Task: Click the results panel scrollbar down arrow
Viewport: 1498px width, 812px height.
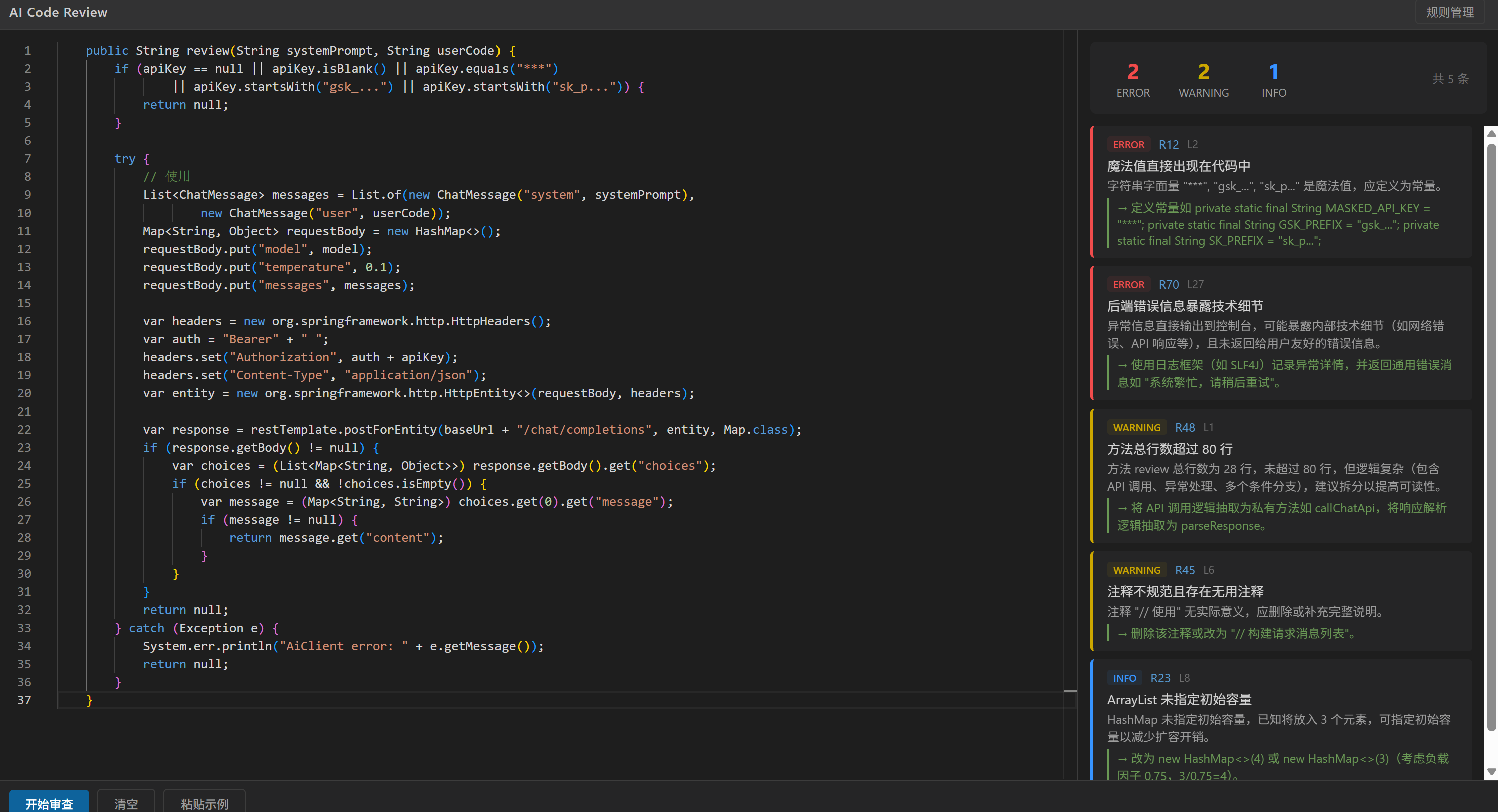Action: pos(1491,772)
